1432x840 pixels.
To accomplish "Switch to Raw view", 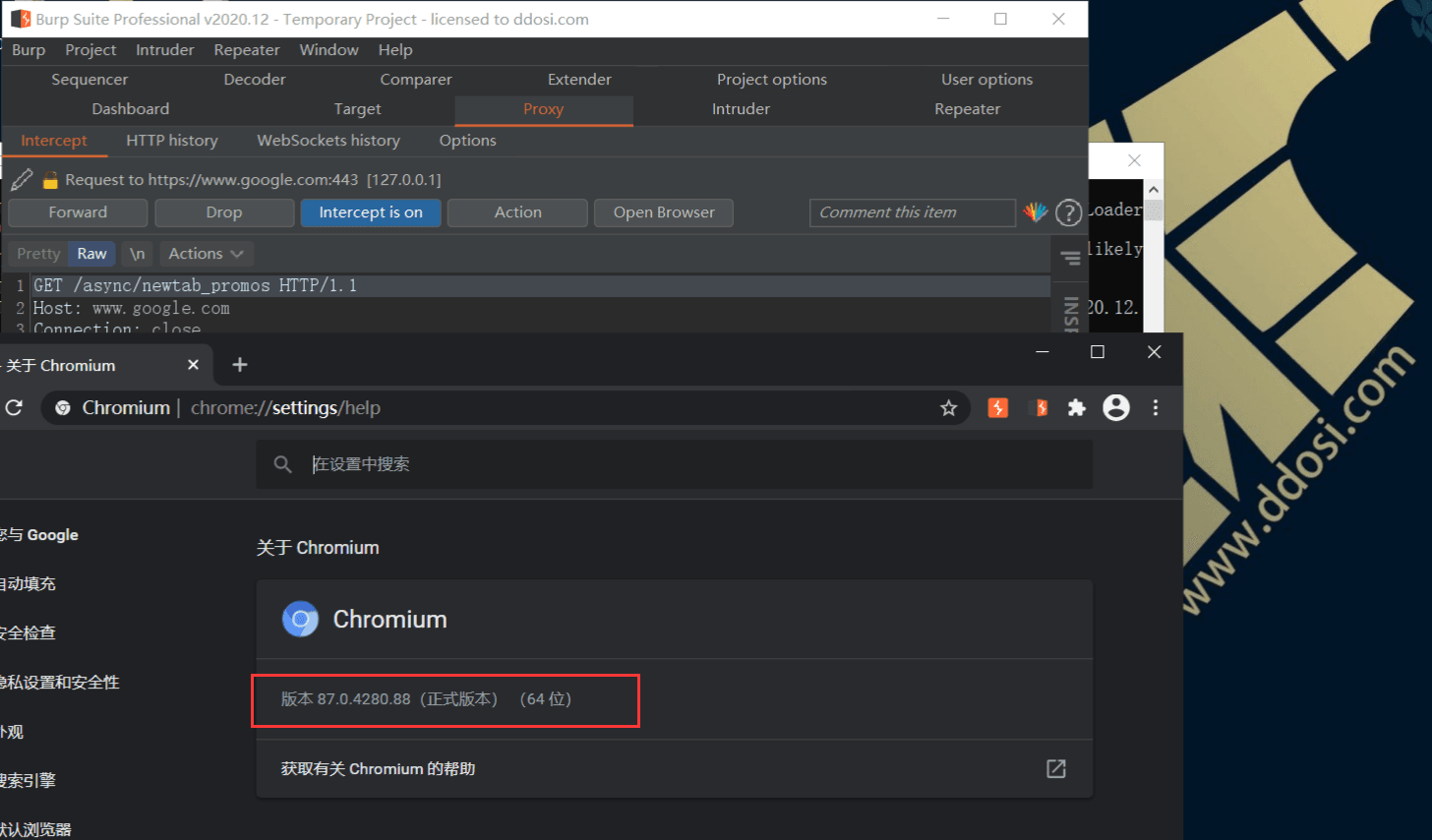I will coord(91,254).
